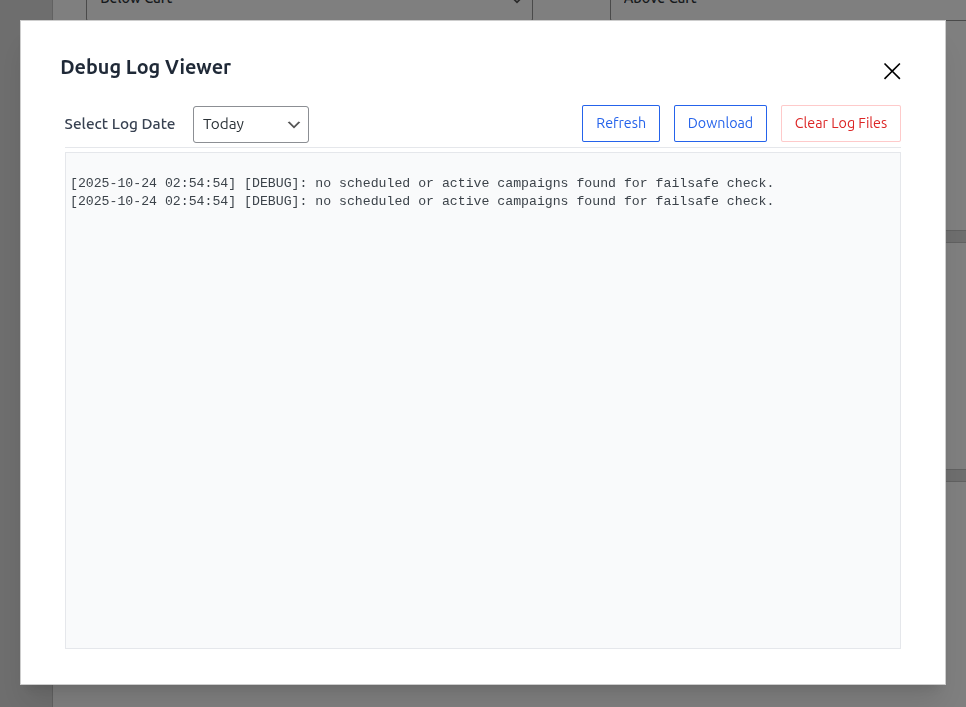Viewport: 966px width, 707px height.
Task: Click the chevron icon on the Today dropdown
Action: click(293, 124)
